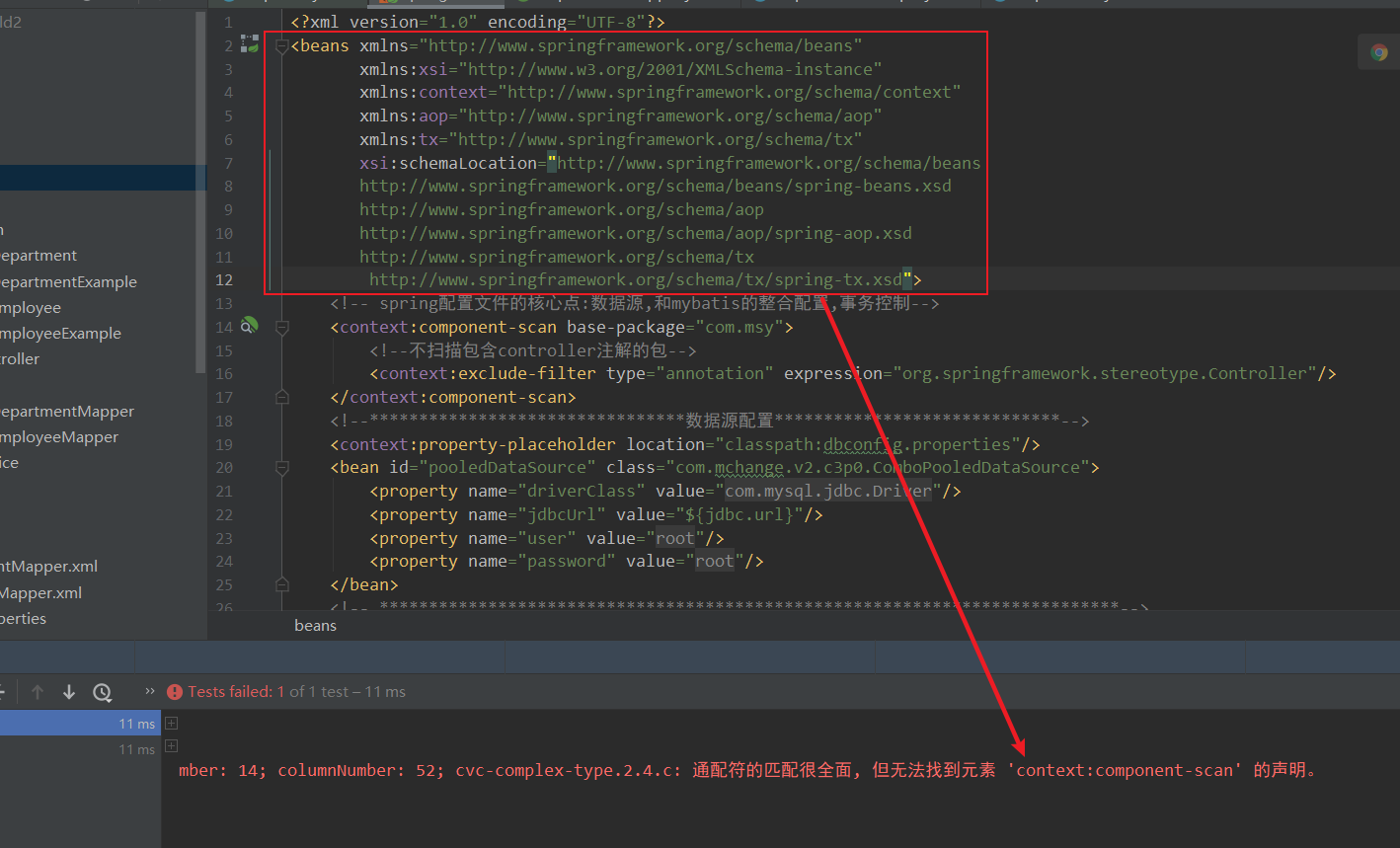Click line number 12 in the gutter

224,279
